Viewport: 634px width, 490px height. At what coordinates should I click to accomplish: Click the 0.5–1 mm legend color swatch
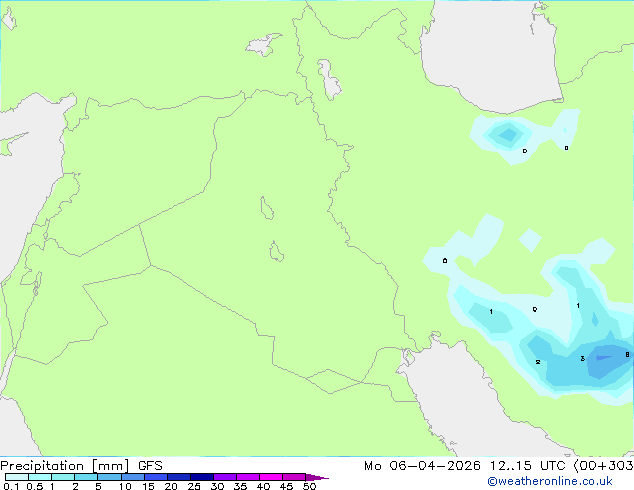pyautogui.click(x=40, y=477)
